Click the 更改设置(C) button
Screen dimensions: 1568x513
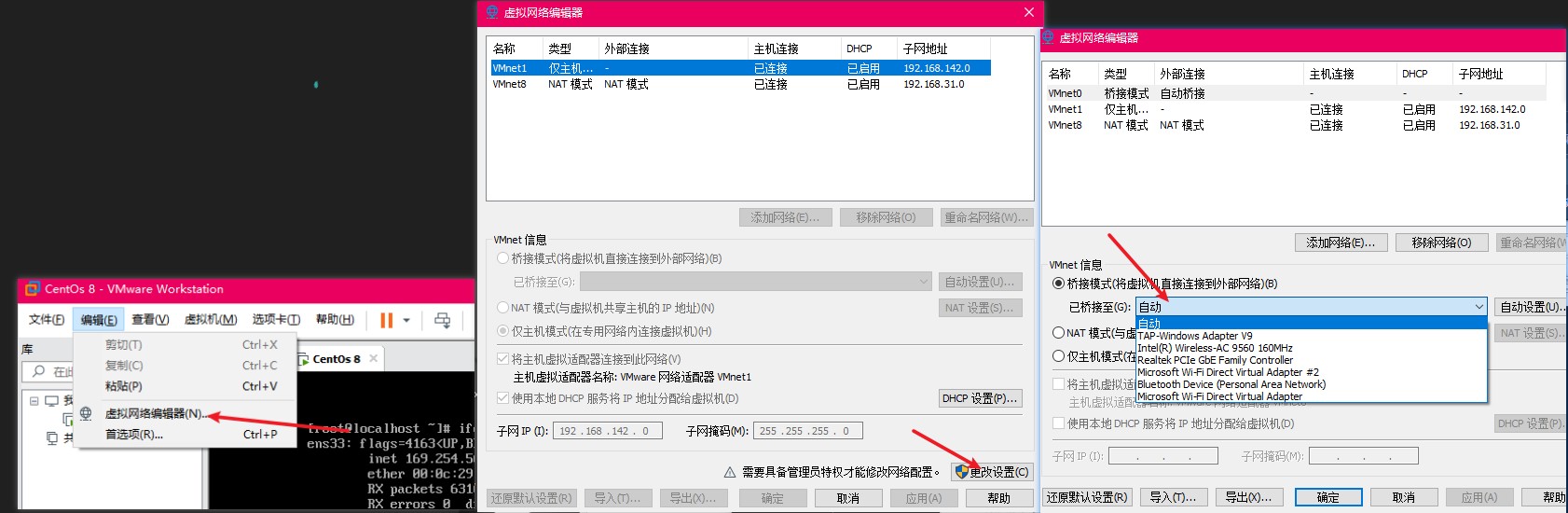[992, 472]
